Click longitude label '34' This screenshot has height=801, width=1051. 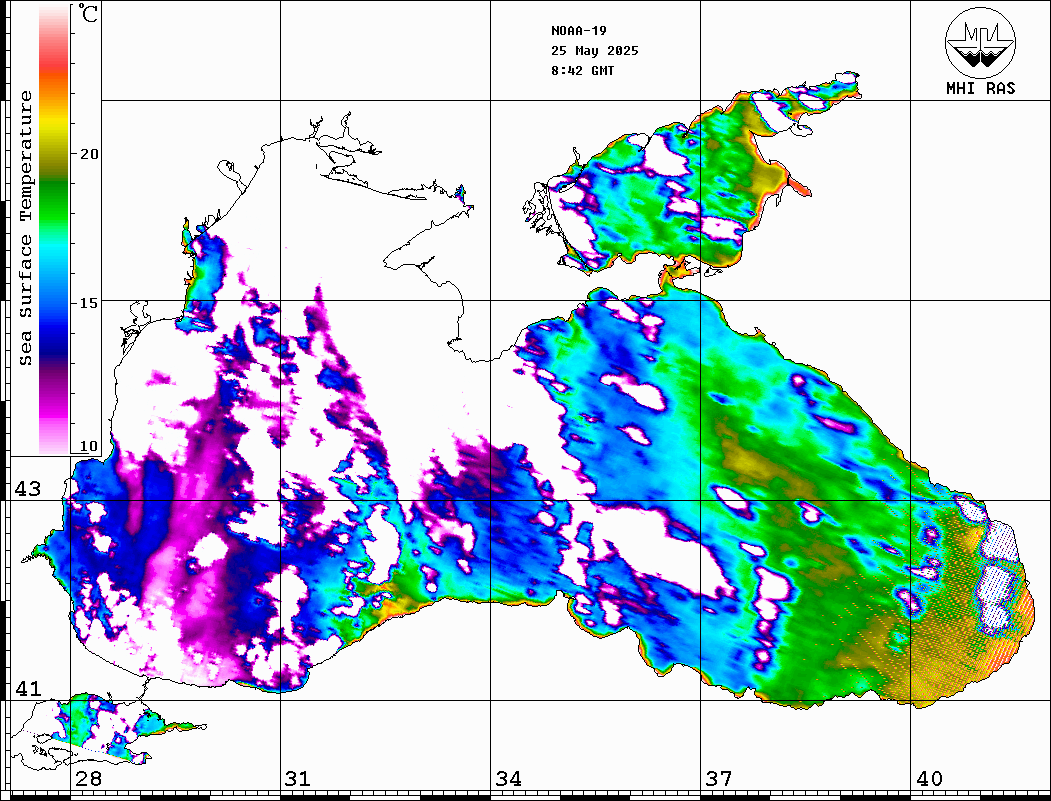(x=508, y=779)
